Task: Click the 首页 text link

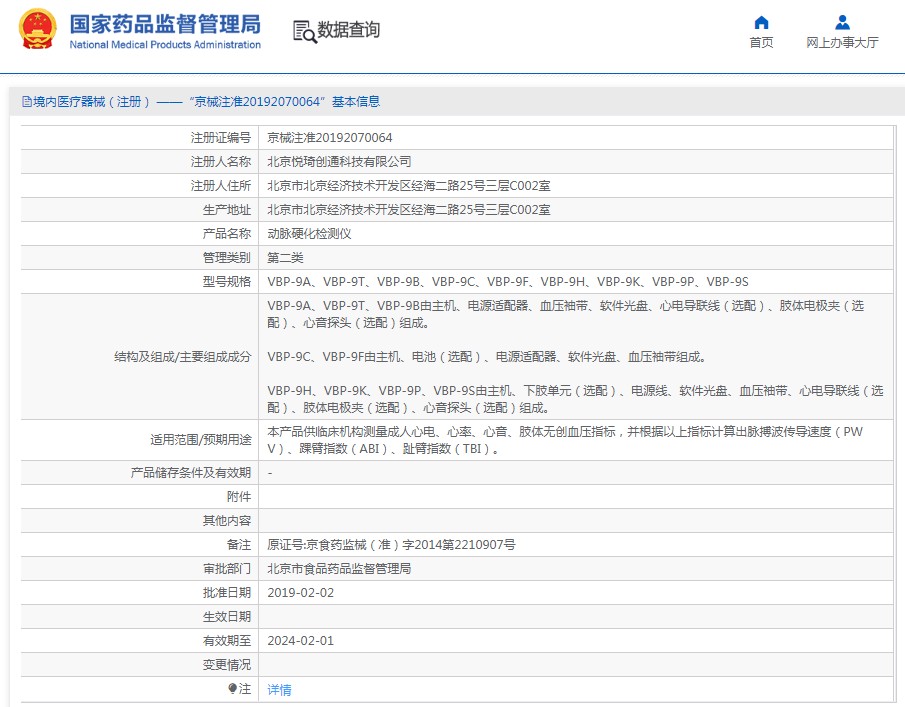Action: 761,43
